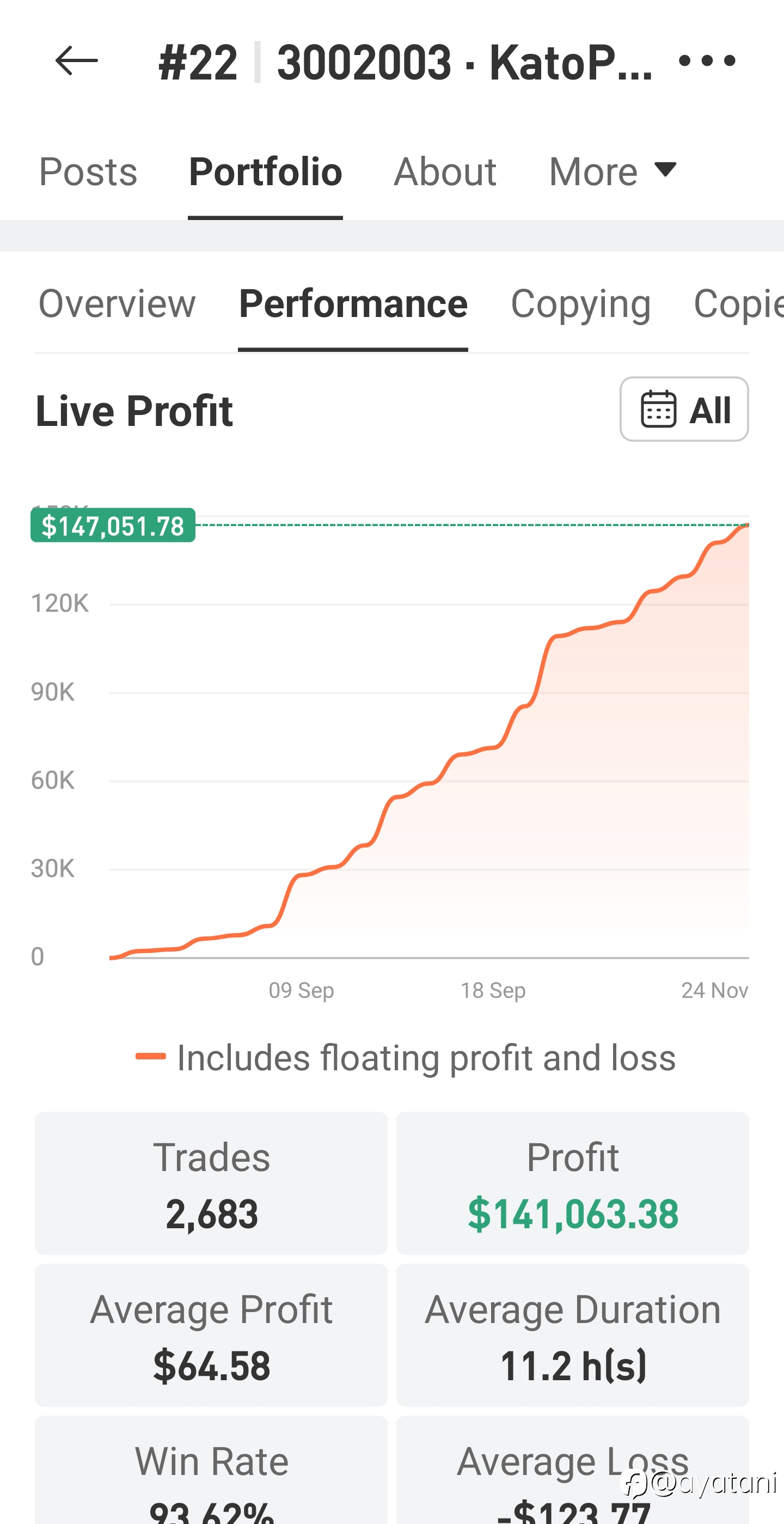Viewport: 784px width, 1524px height.
Task: Tap the Win Rate stat card
Action: point(211,1473)
